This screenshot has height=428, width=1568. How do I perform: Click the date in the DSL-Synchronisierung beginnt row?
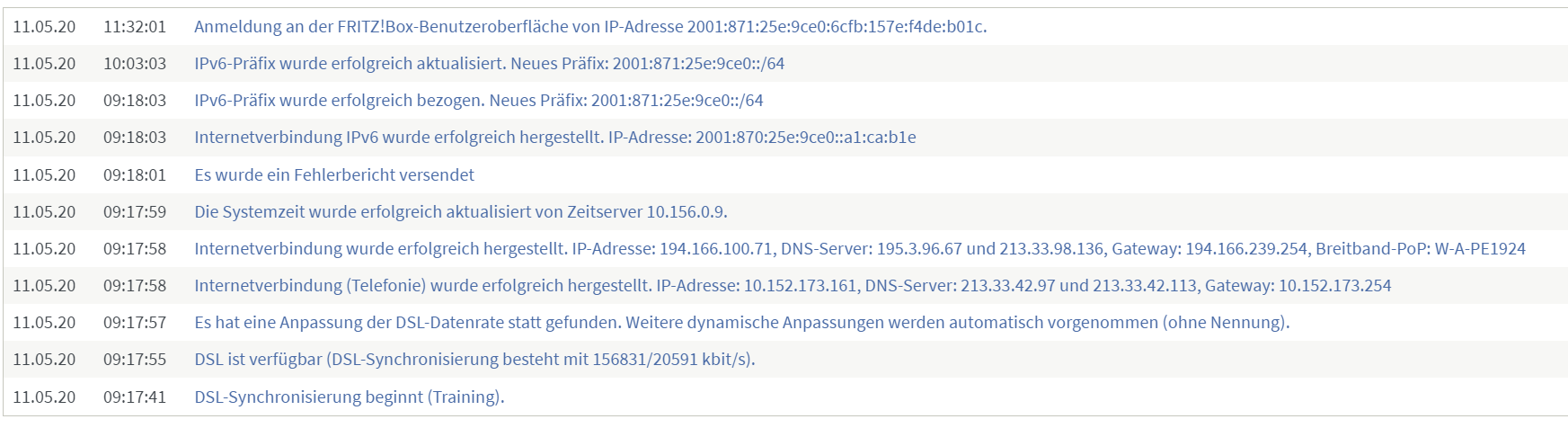tap(44, 397)
